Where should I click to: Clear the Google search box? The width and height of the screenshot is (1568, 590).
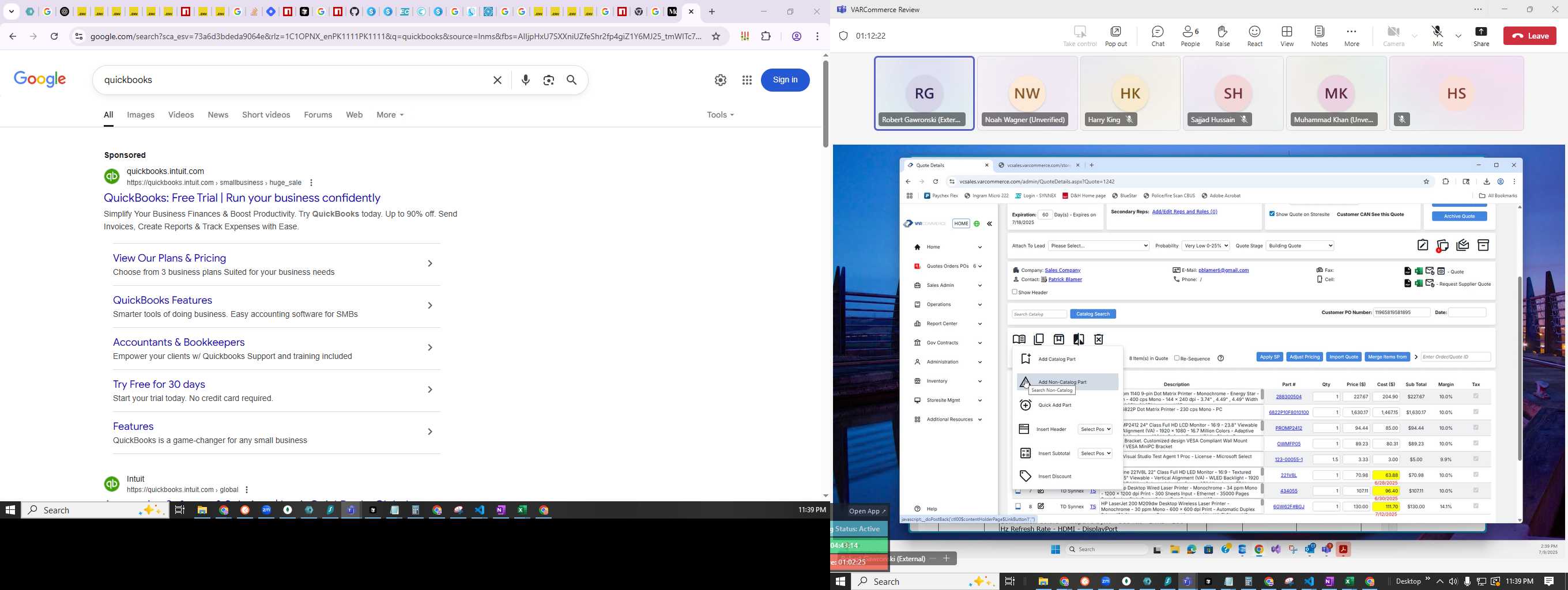497,80
